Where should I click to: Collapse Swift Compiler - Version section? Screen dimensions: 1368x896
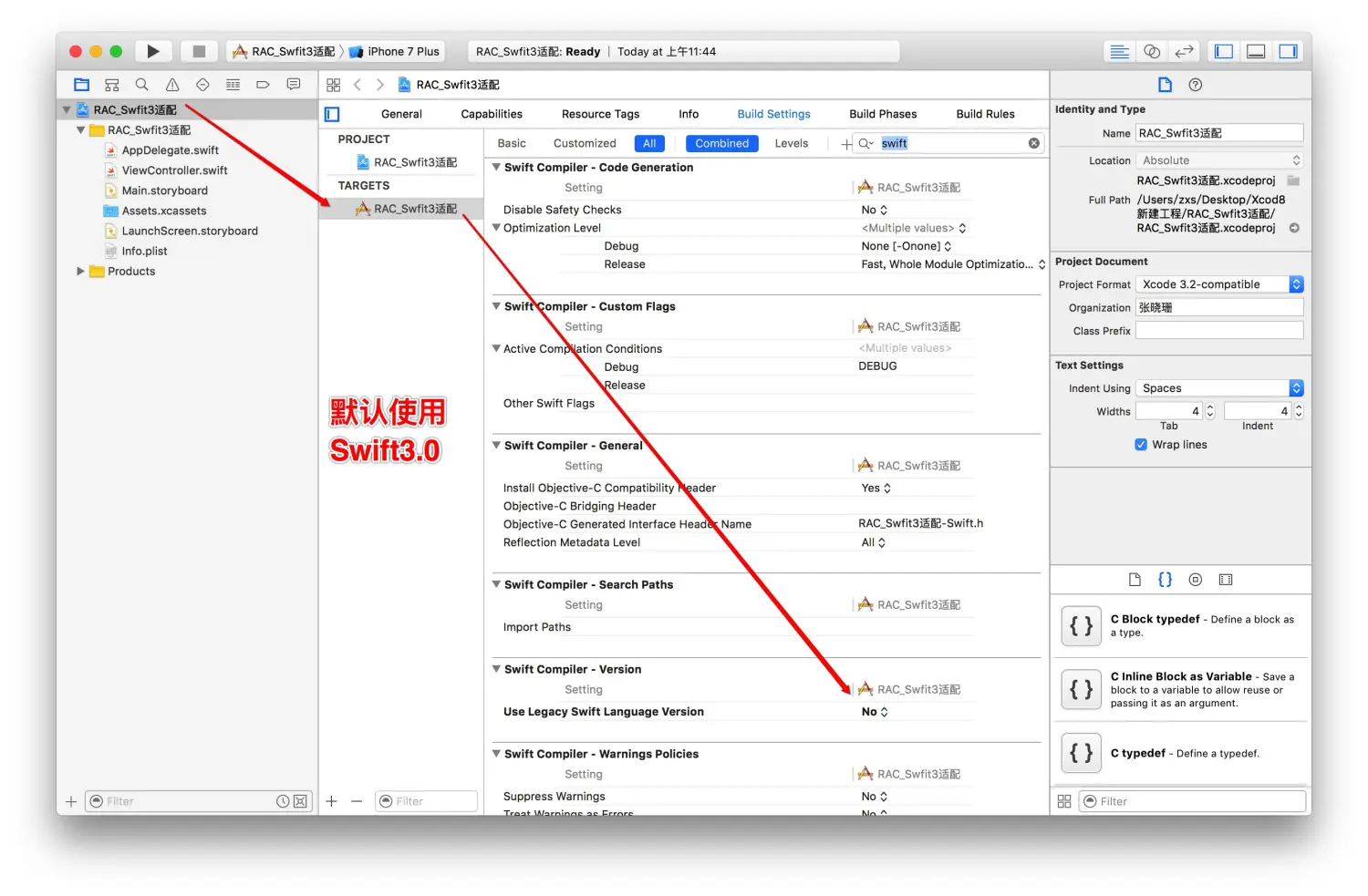coord(496,669)
